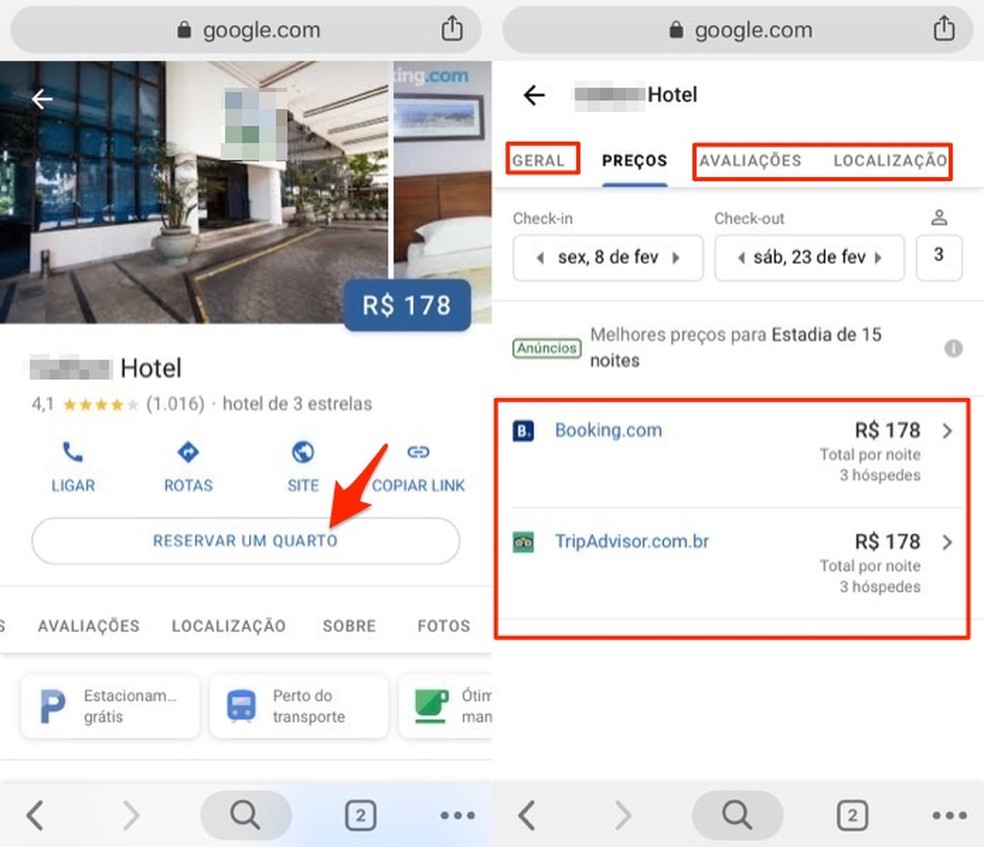Open search using the magnifier icon
This screenshot has width=984, height=847.
(245, 814)
